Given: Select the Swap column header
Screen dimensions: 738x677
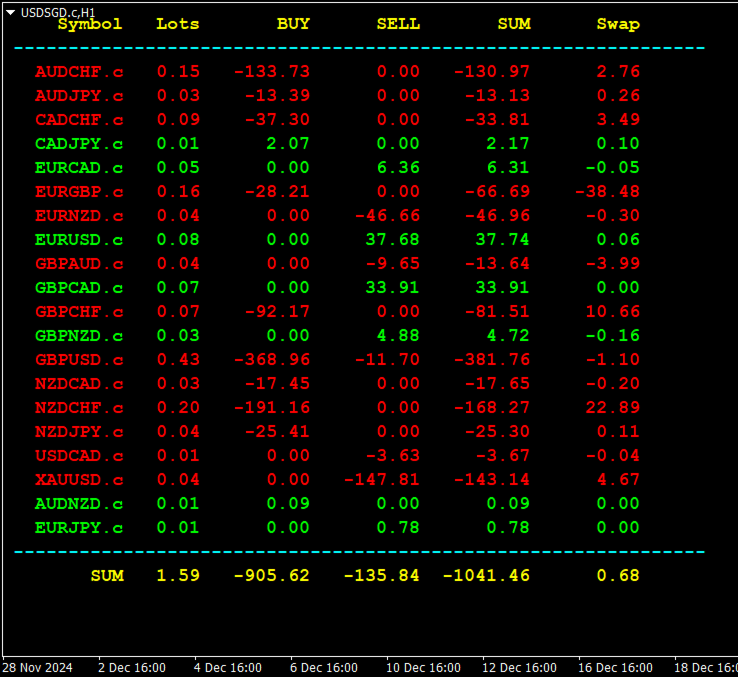Looking at the screenshot, I should pyautogui.click(x=618, y=24).
